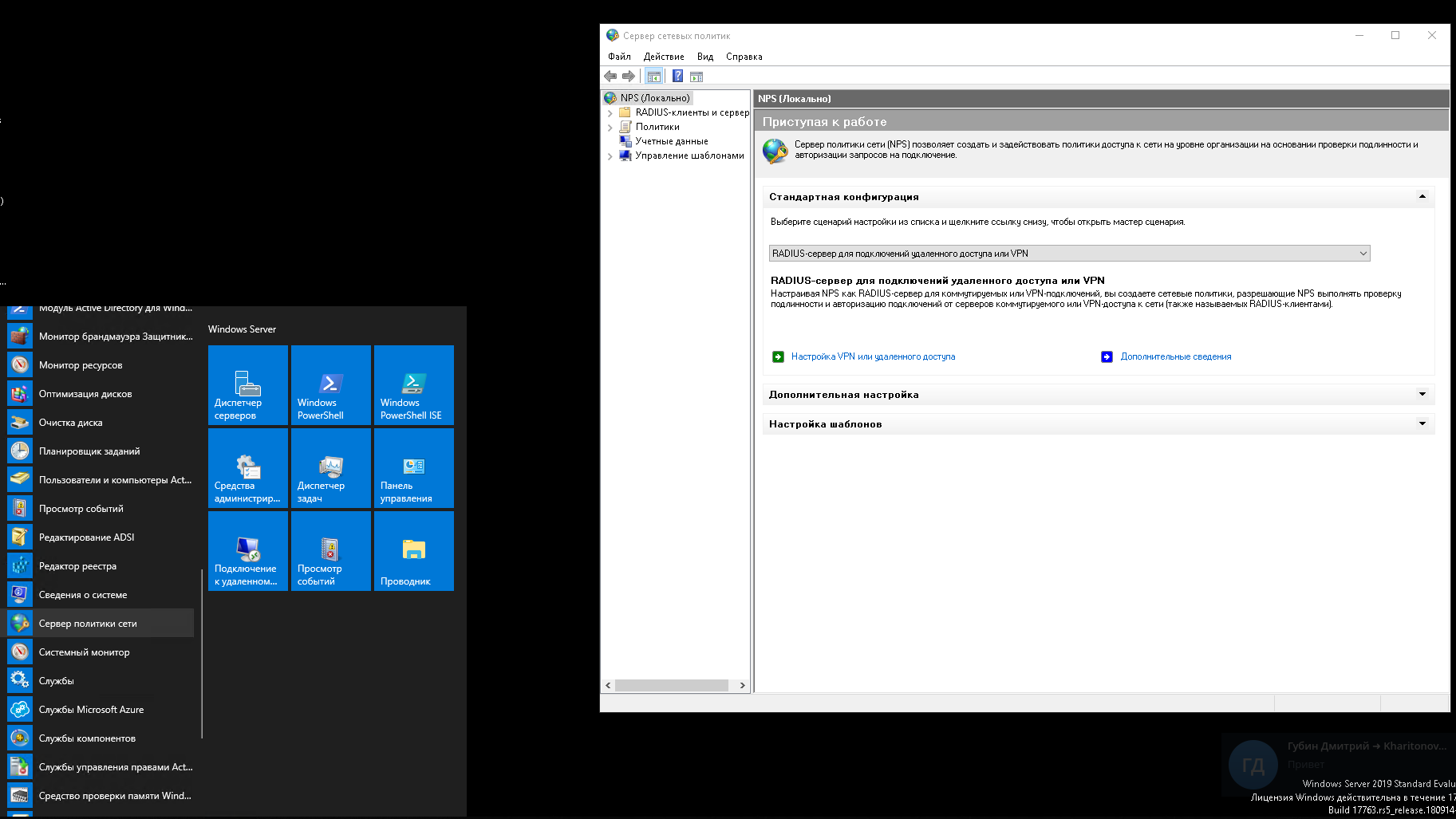Collapse the Стандартная конфигурация section
This screenshot has height=819, width=1456.
pos(1422,196)
